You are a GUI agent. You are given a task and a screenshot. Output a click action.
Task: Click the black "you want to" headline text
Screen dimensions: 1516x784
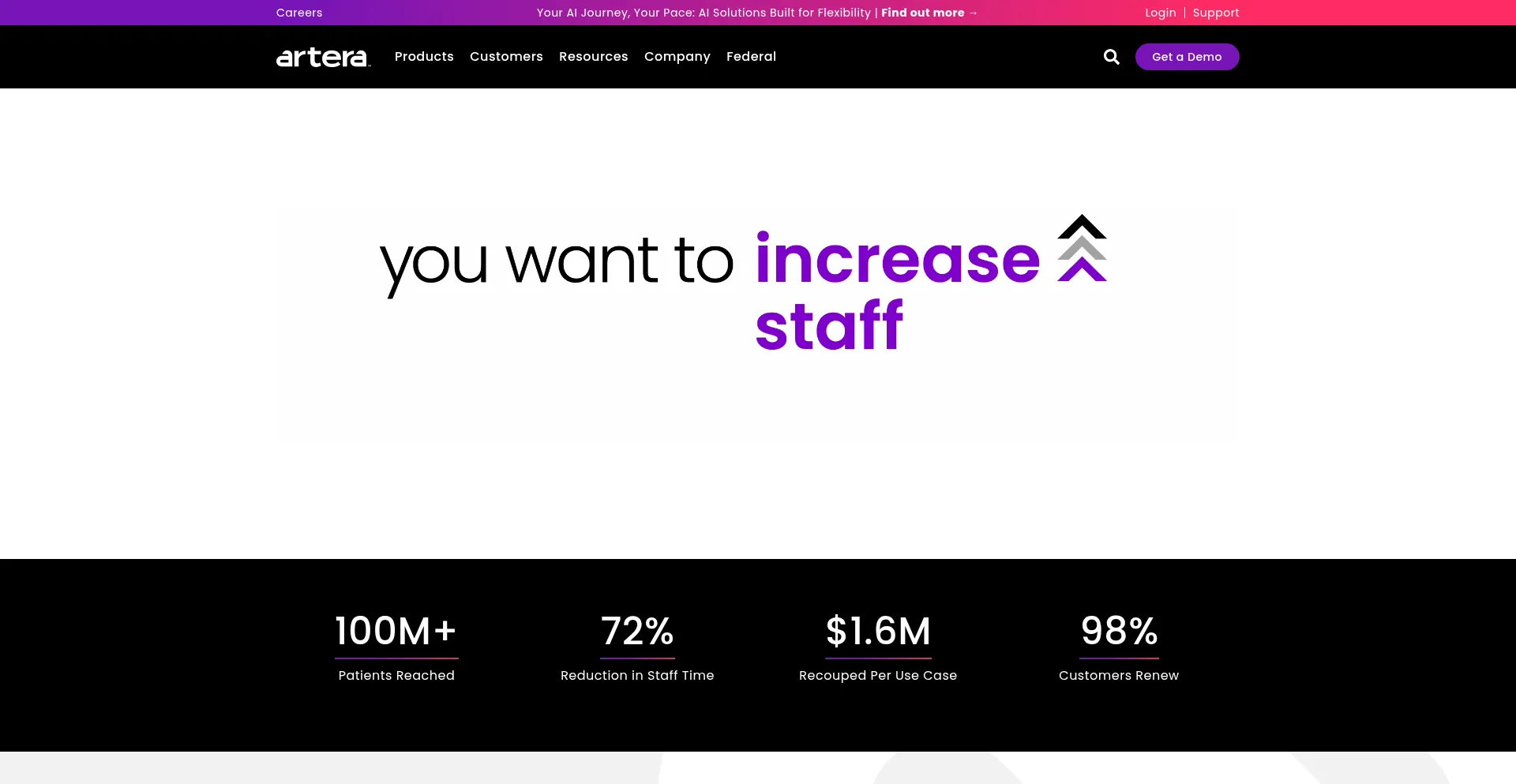pyautogui.click(x=557, y=262)
